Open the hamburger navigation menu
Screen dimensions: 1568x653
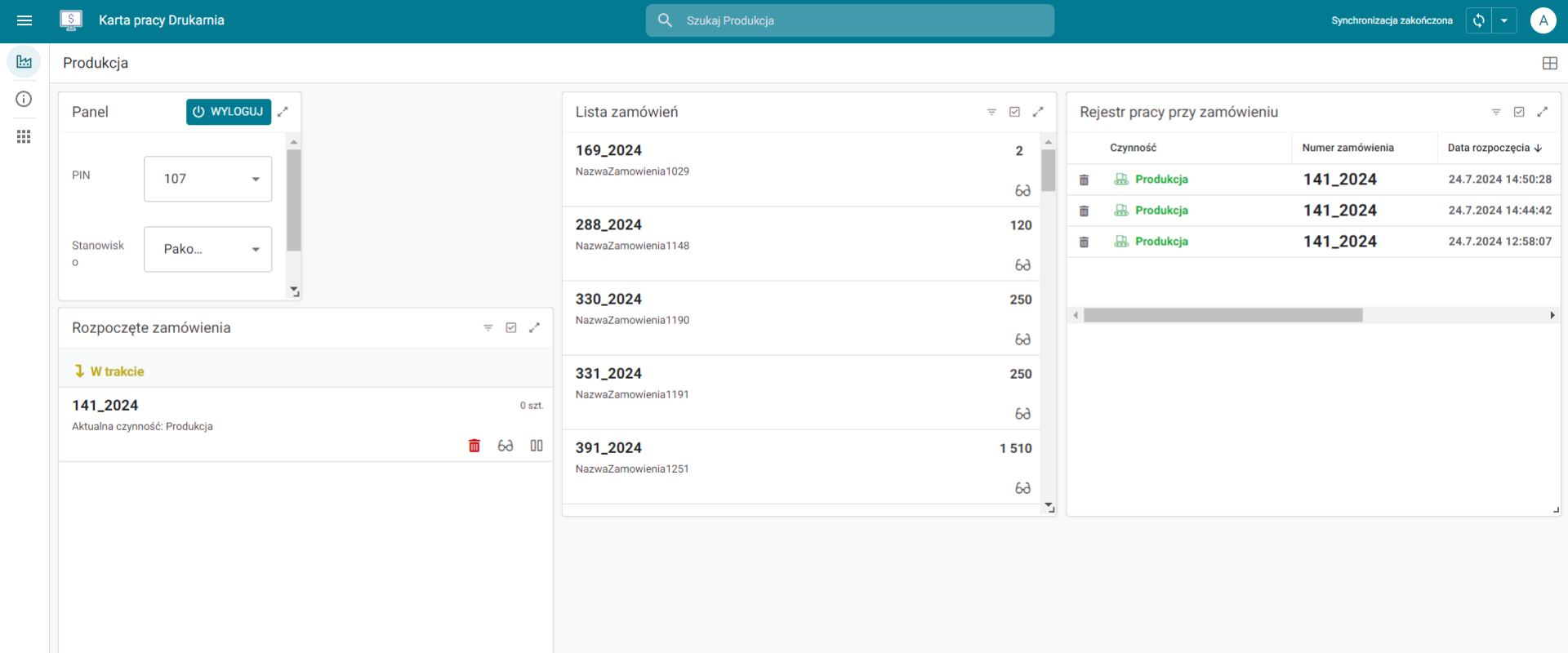click(x=24, y=20)
